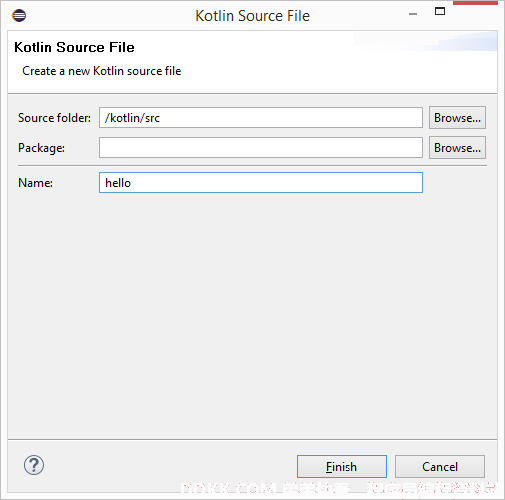
Task: Click the empty gray area below Name field
Action: tap(252, 313)
